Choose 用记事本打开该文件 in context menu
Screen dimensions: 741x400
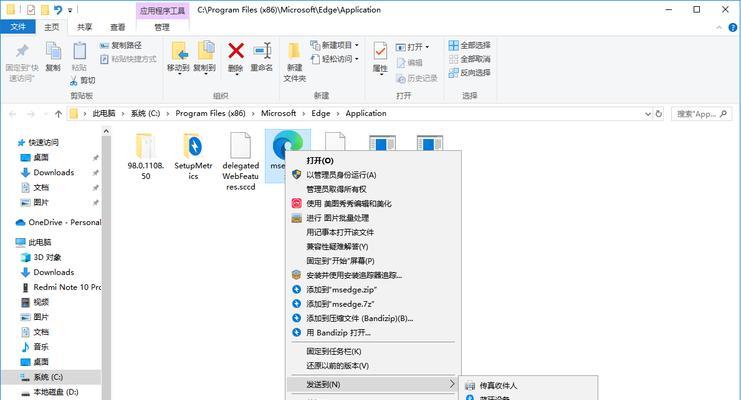371,232
